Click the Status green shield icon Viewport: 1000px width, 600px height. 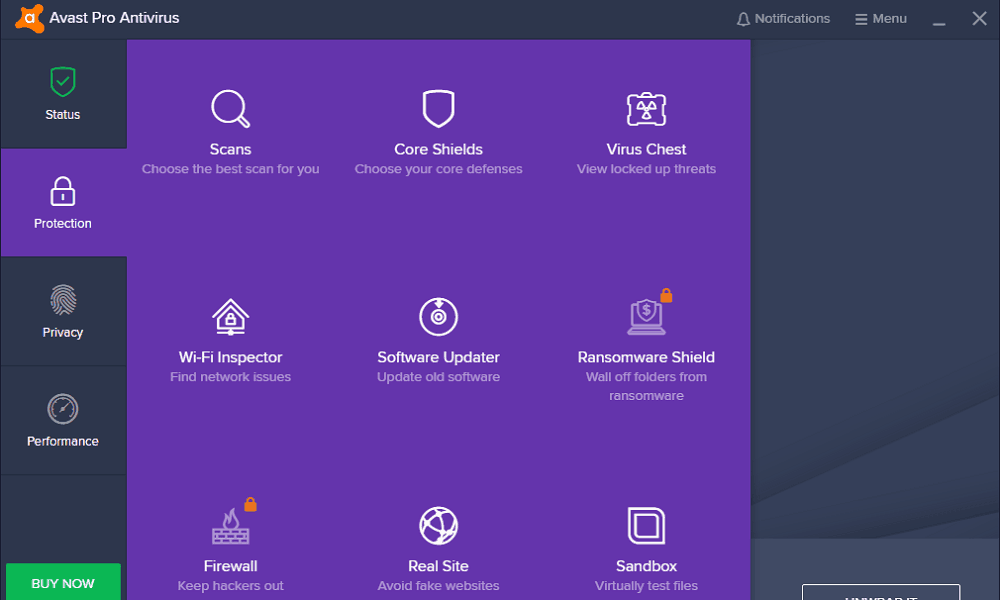pyautogui.click(x=62, y=82)
